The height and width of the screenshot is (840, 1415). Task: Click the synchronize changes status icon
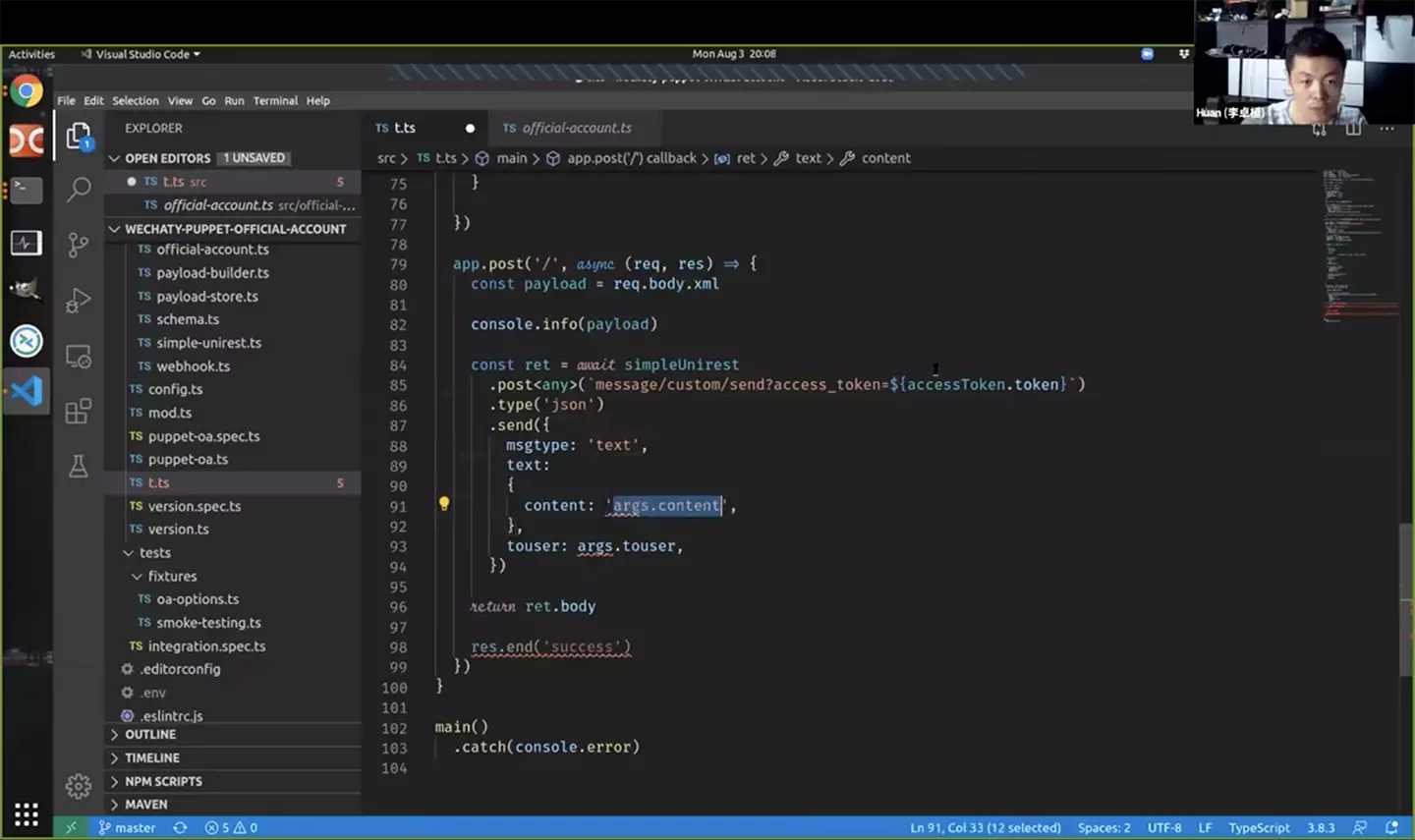[180, 828]
